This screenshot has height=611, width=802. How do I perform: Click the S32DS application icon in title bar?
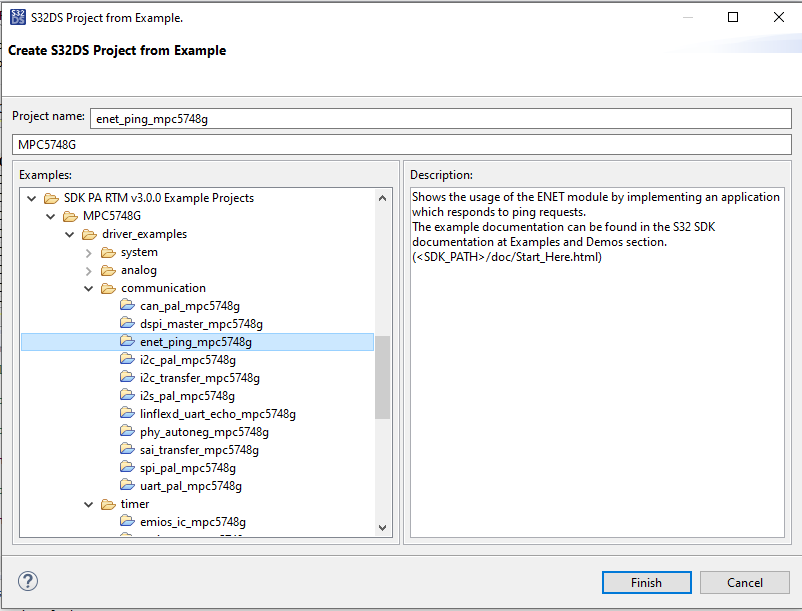click(x=17, y=17)
